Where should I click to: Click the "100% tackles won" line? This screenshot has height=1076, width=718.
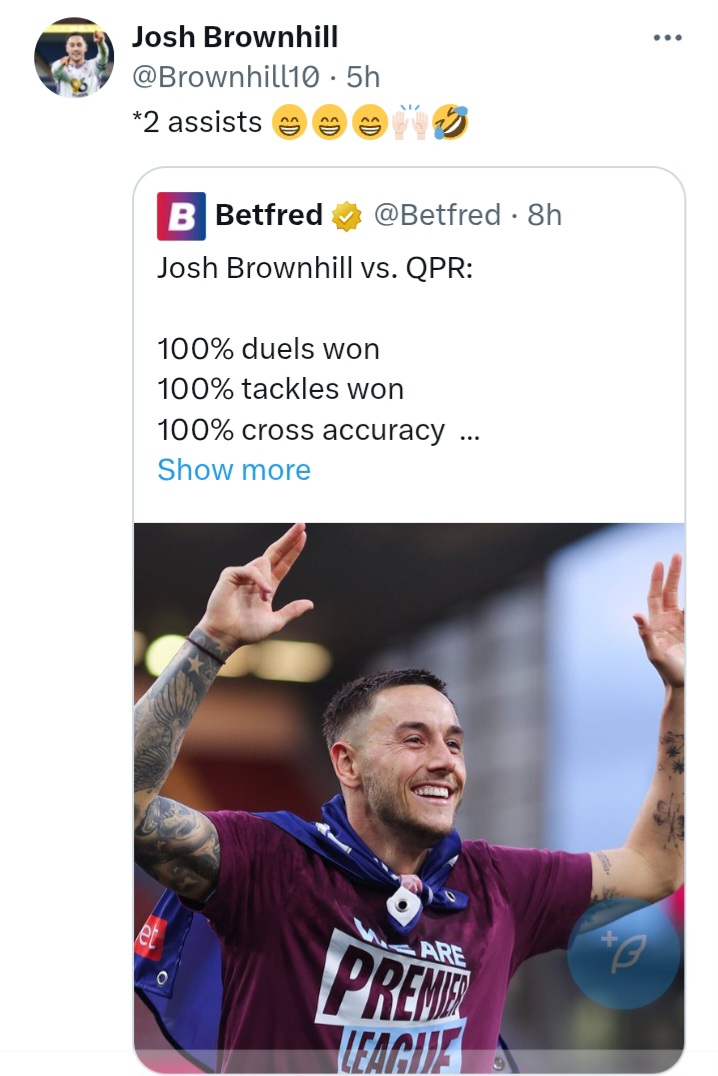point(280,389)
